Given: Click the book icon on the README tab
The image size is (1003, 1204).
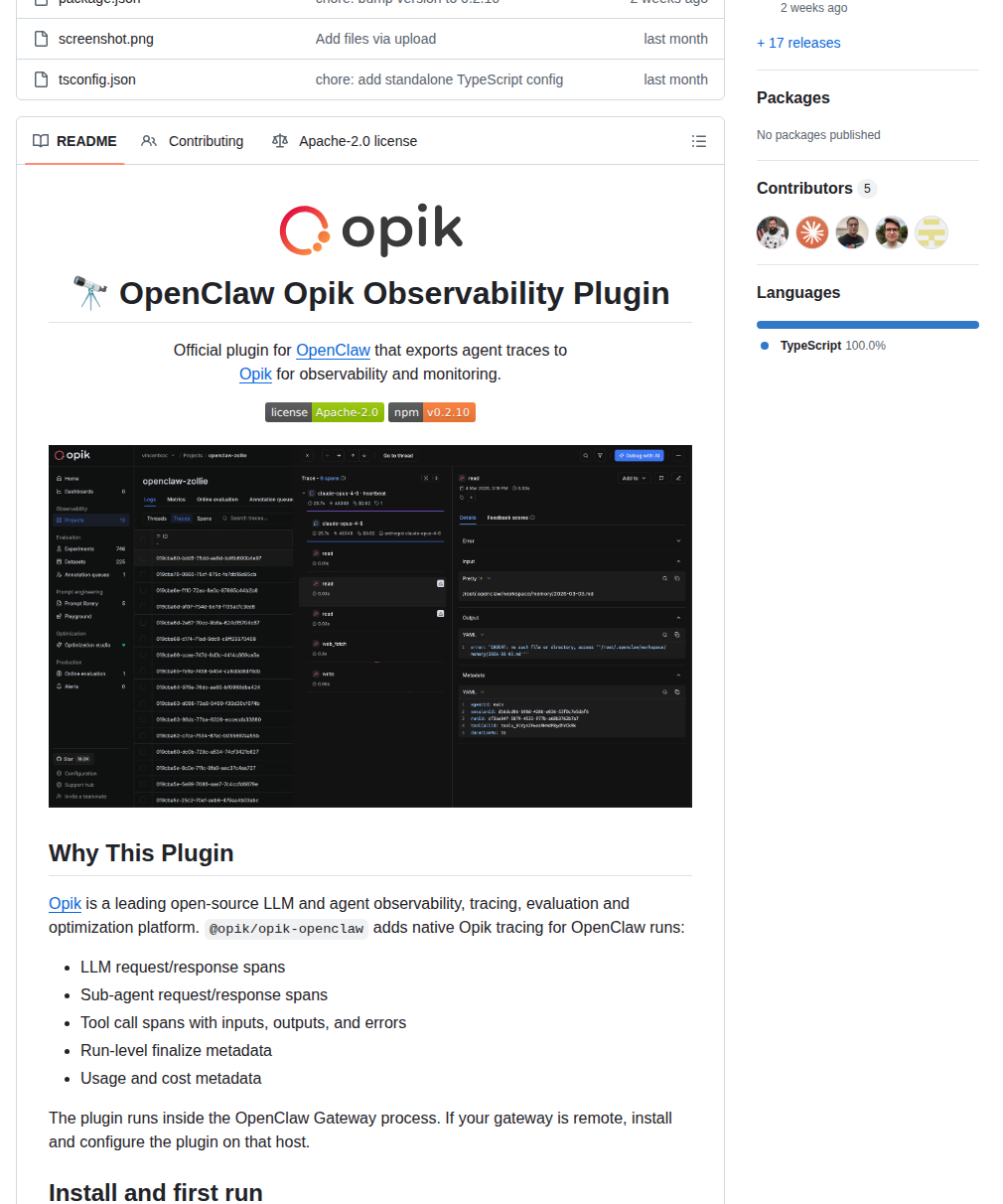Looking at the screenshot, I should coord(41,141).
